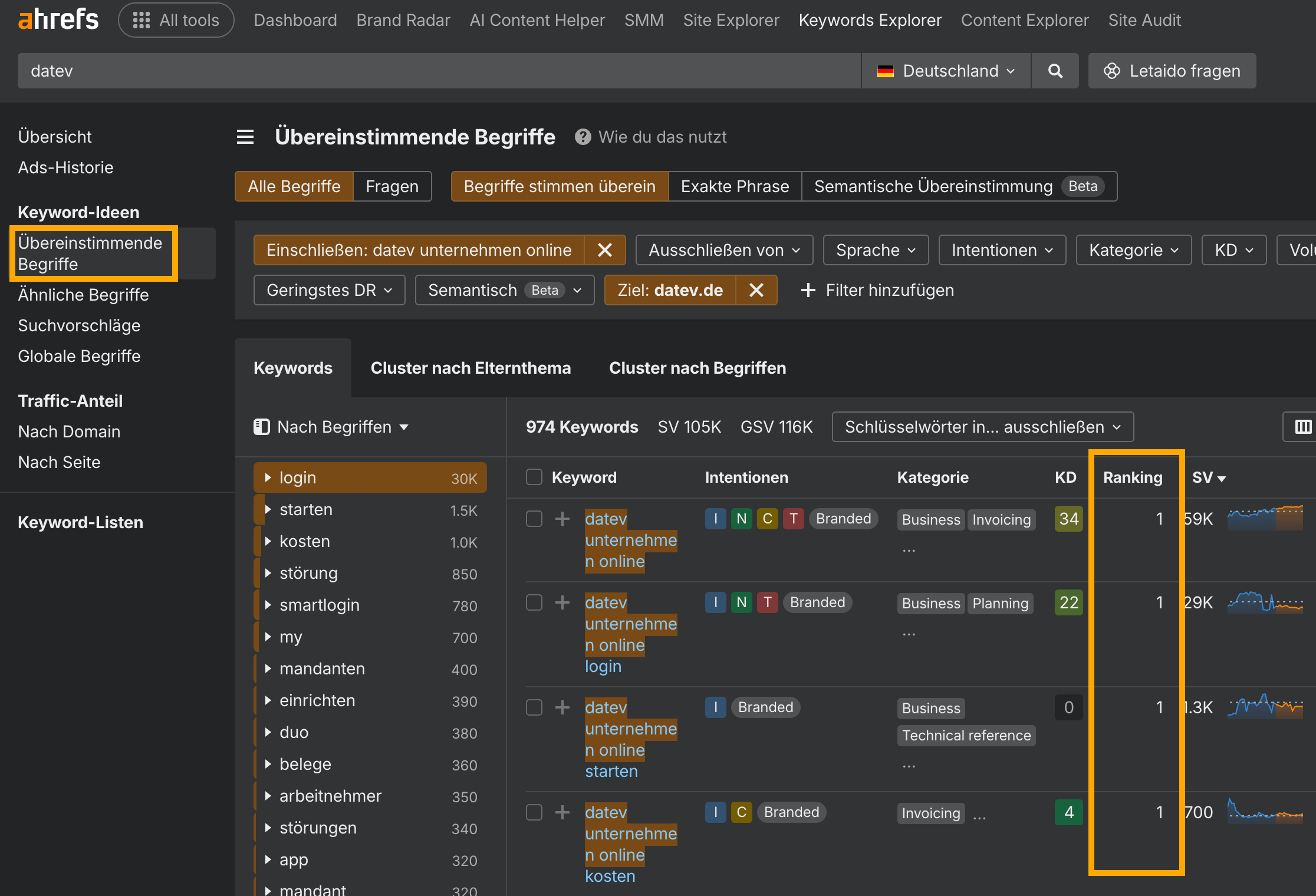Select Exakte Phrase match mode

pos(735,186)
